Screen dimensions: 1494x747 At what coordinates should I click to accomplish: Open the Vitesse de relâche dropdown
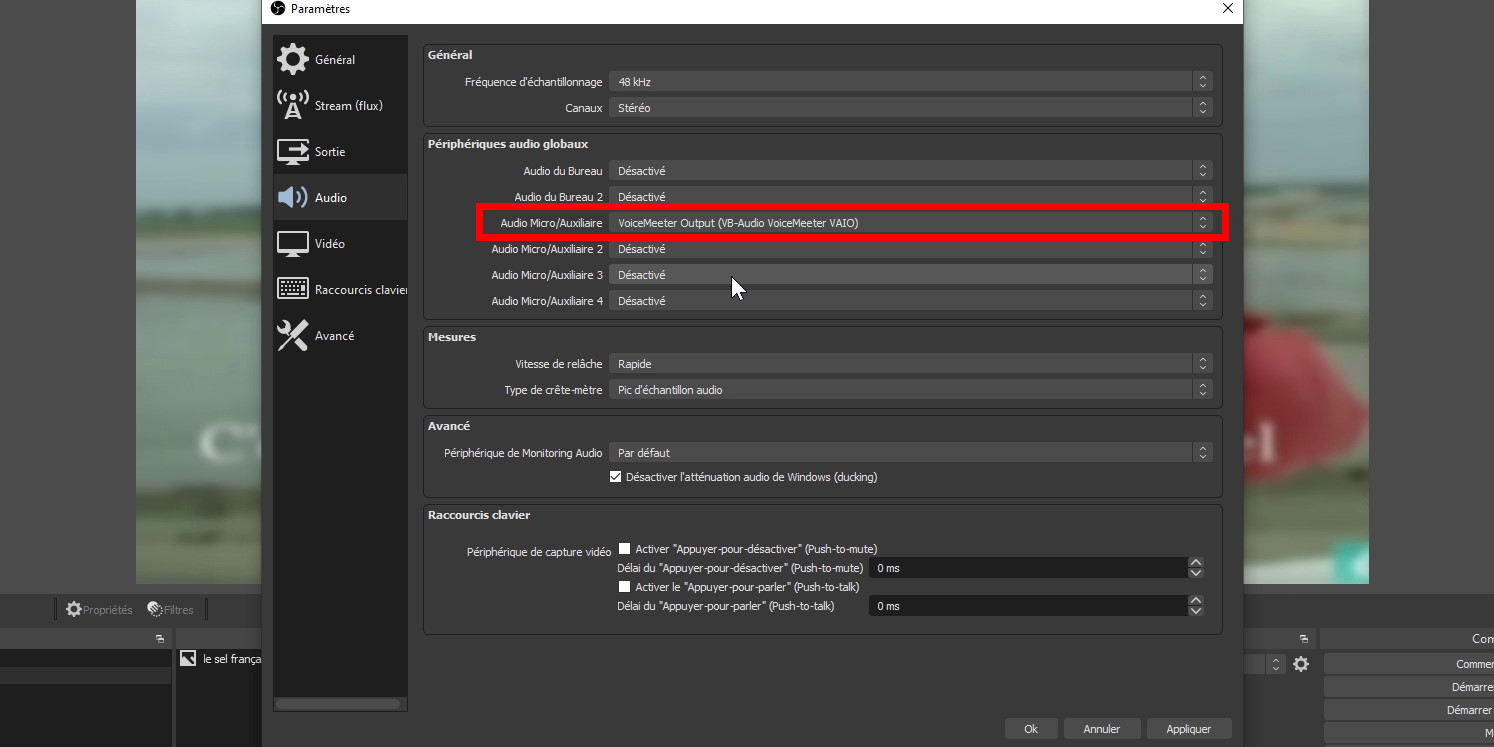click(910, 364)
